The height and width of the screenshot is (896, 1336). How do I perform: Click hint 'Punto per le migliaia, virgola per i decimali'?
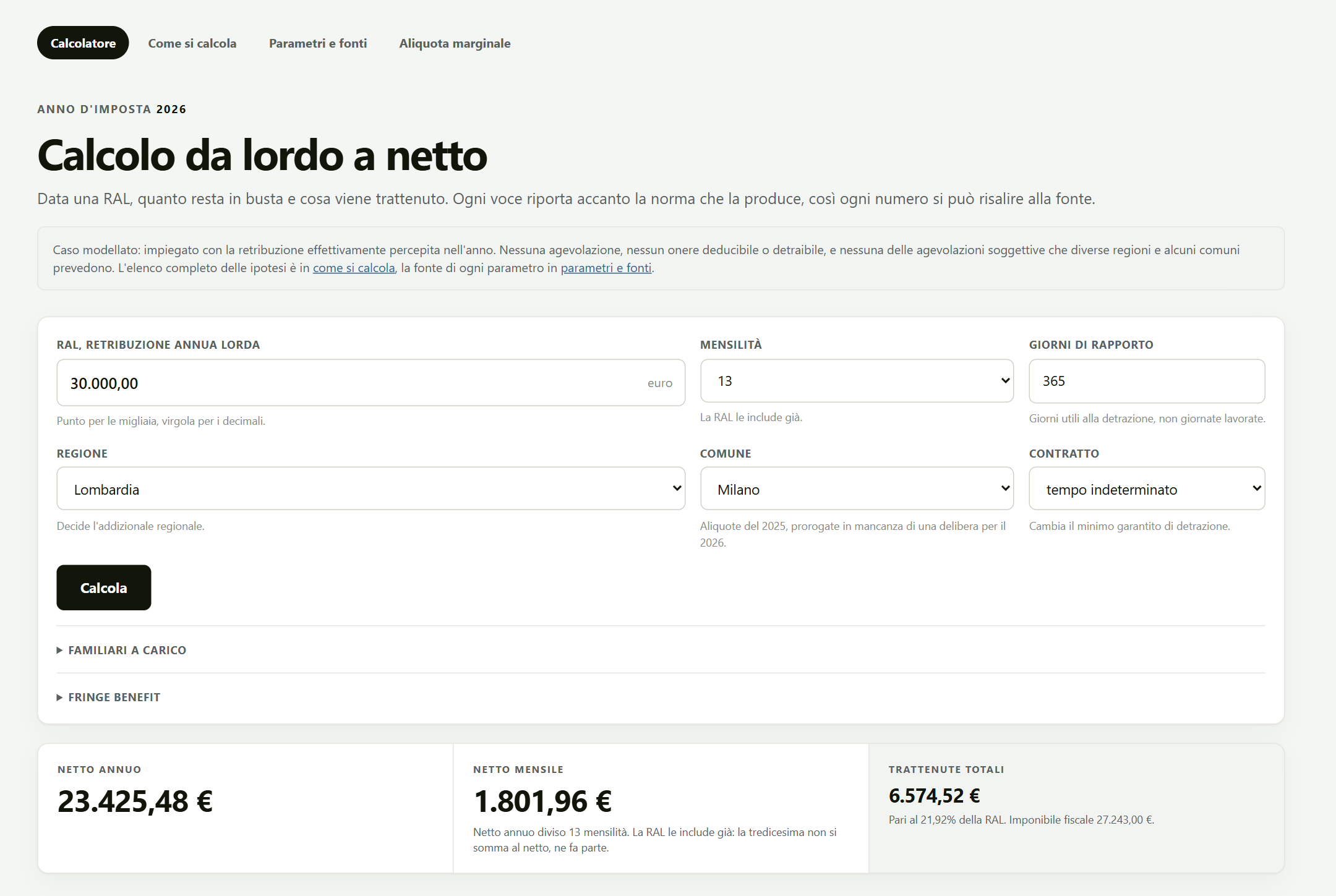tap(161, 421)
